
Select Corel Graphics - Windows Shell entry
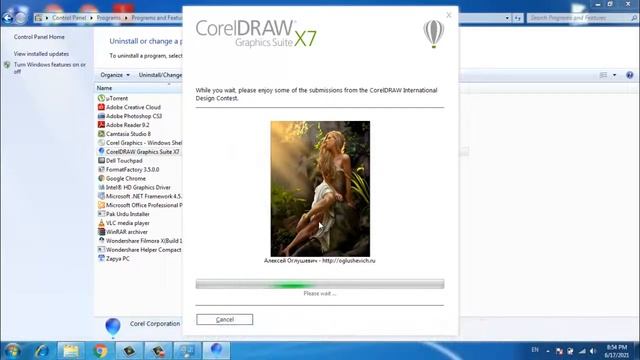(x=139, y=143)
